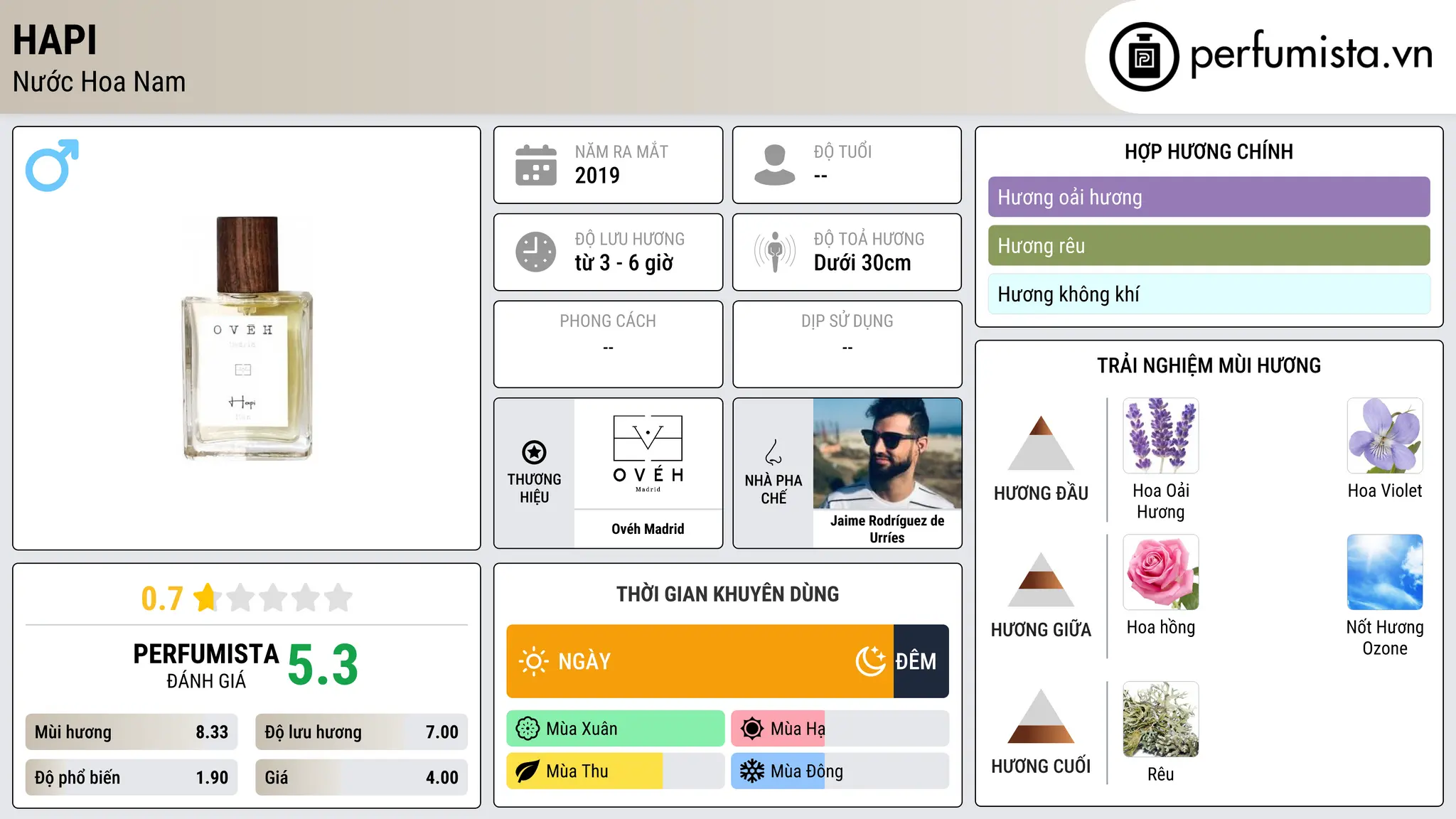Click the nose icon above Nhà pha chế

pos(773,452)
